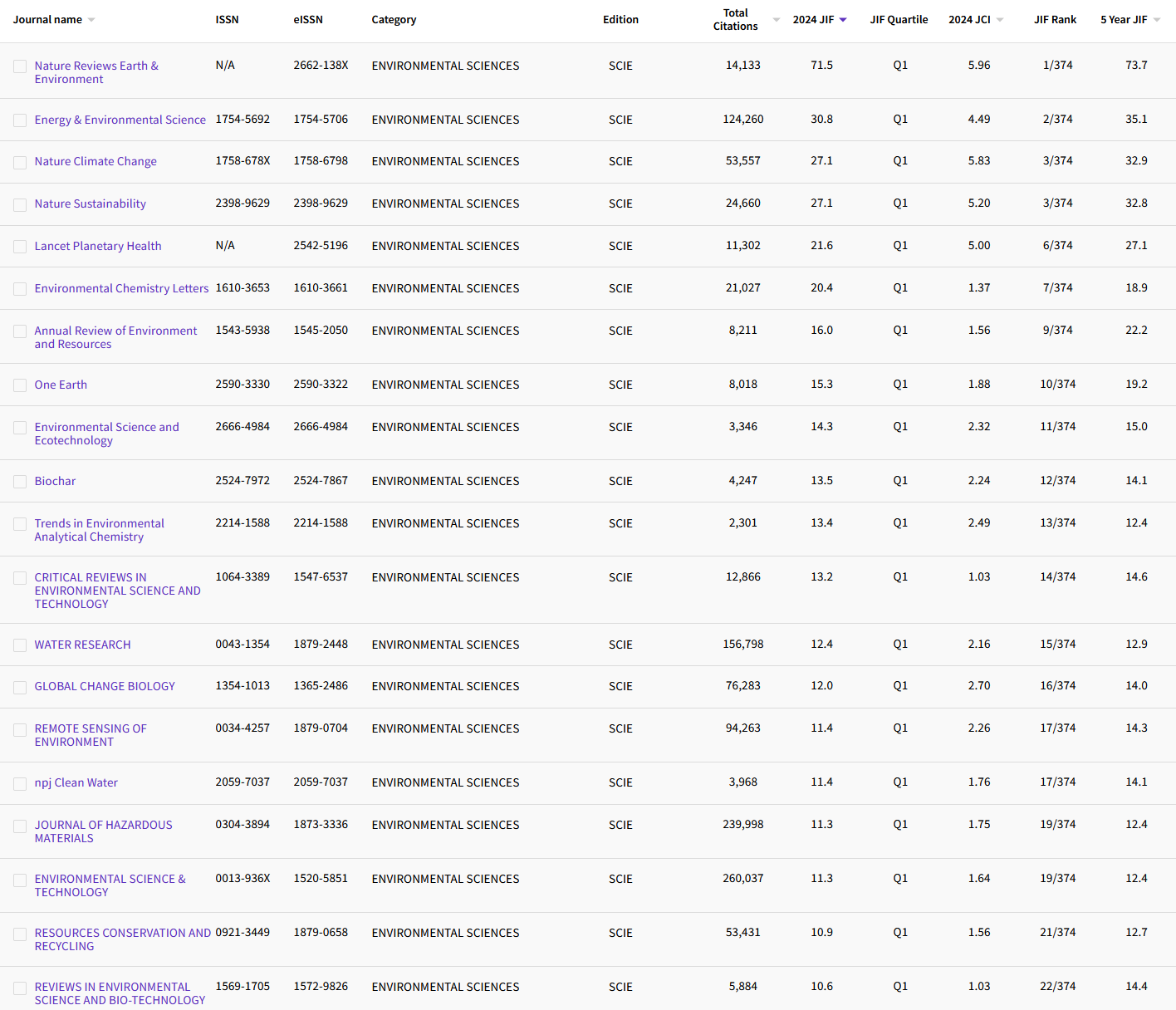
Task: Check the One Earth row
Action: [x=20, y=385]
